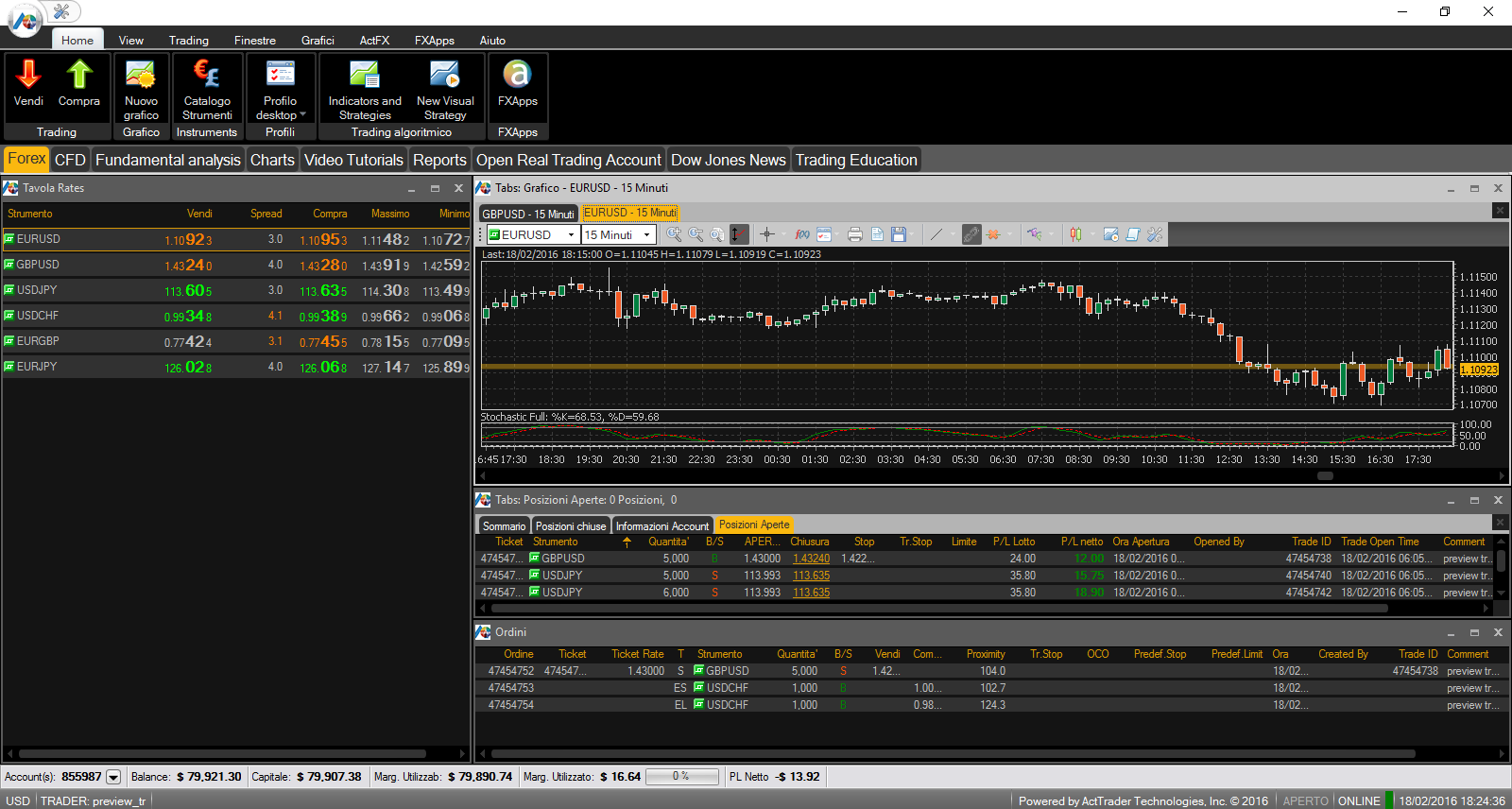Toggle chart autoscale price axis button
This screenshot has height=809, width=1512.
tap(739, 234)
